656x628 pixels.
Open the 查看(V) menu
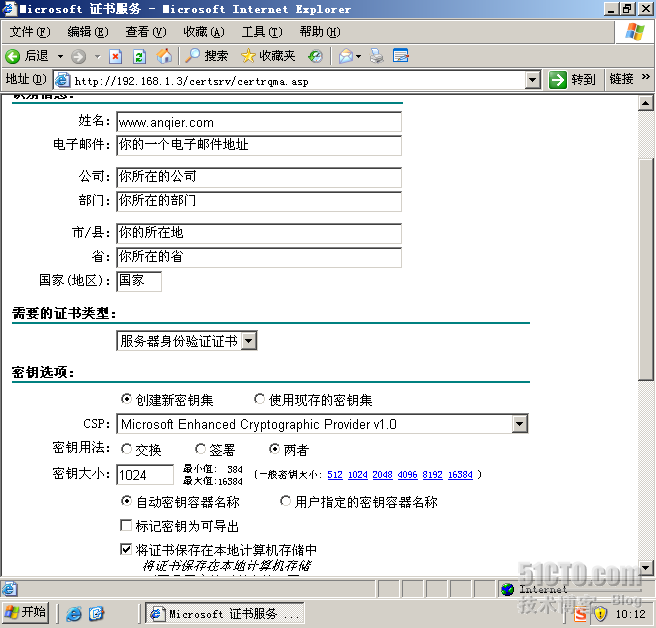(146, 32)
